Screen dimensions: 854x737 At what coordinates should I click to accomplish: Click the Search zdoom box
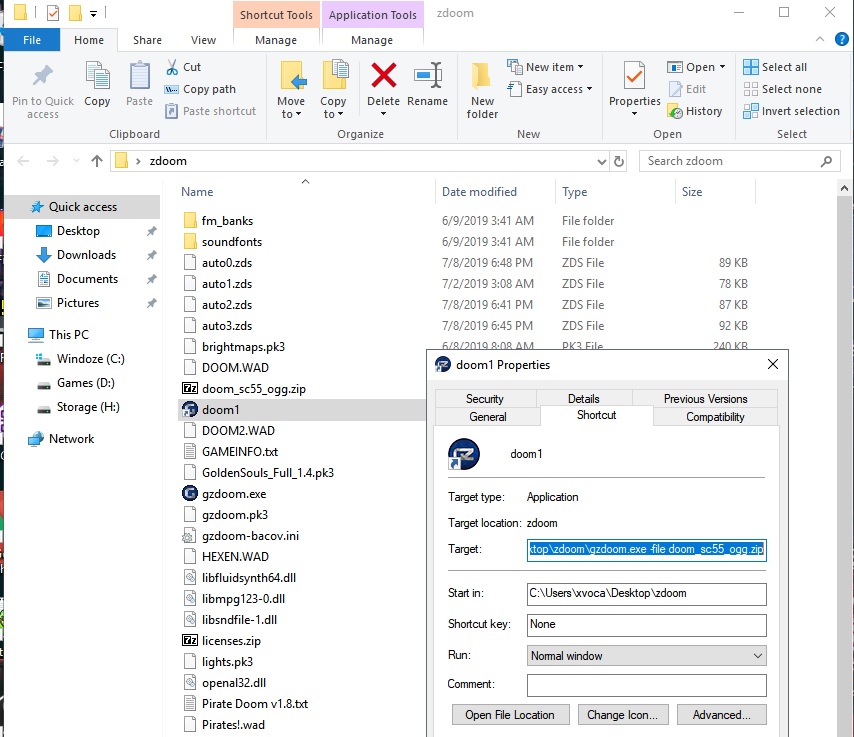(738, 161)
